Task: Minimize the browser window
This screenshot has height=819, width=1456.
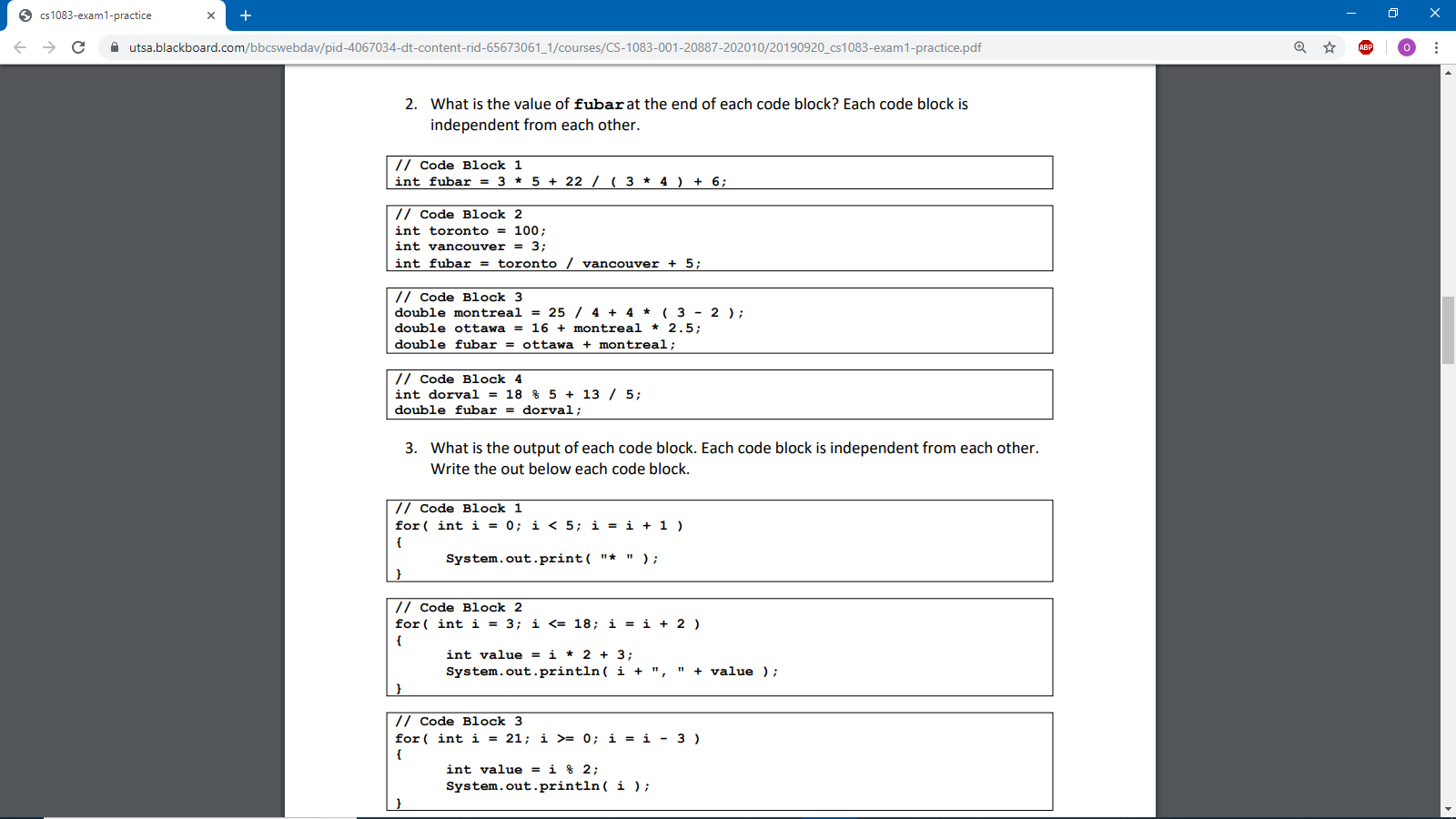Action: click(1351, 13)
